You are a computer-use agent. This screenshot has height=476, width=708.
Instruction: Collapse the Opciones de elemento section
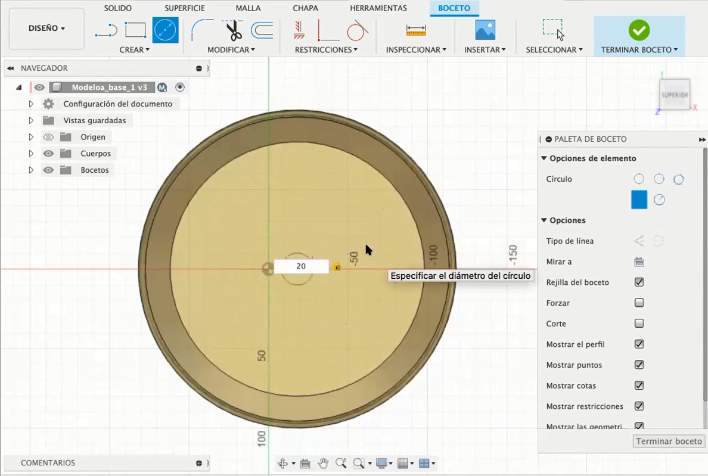(x=544, y=159)
